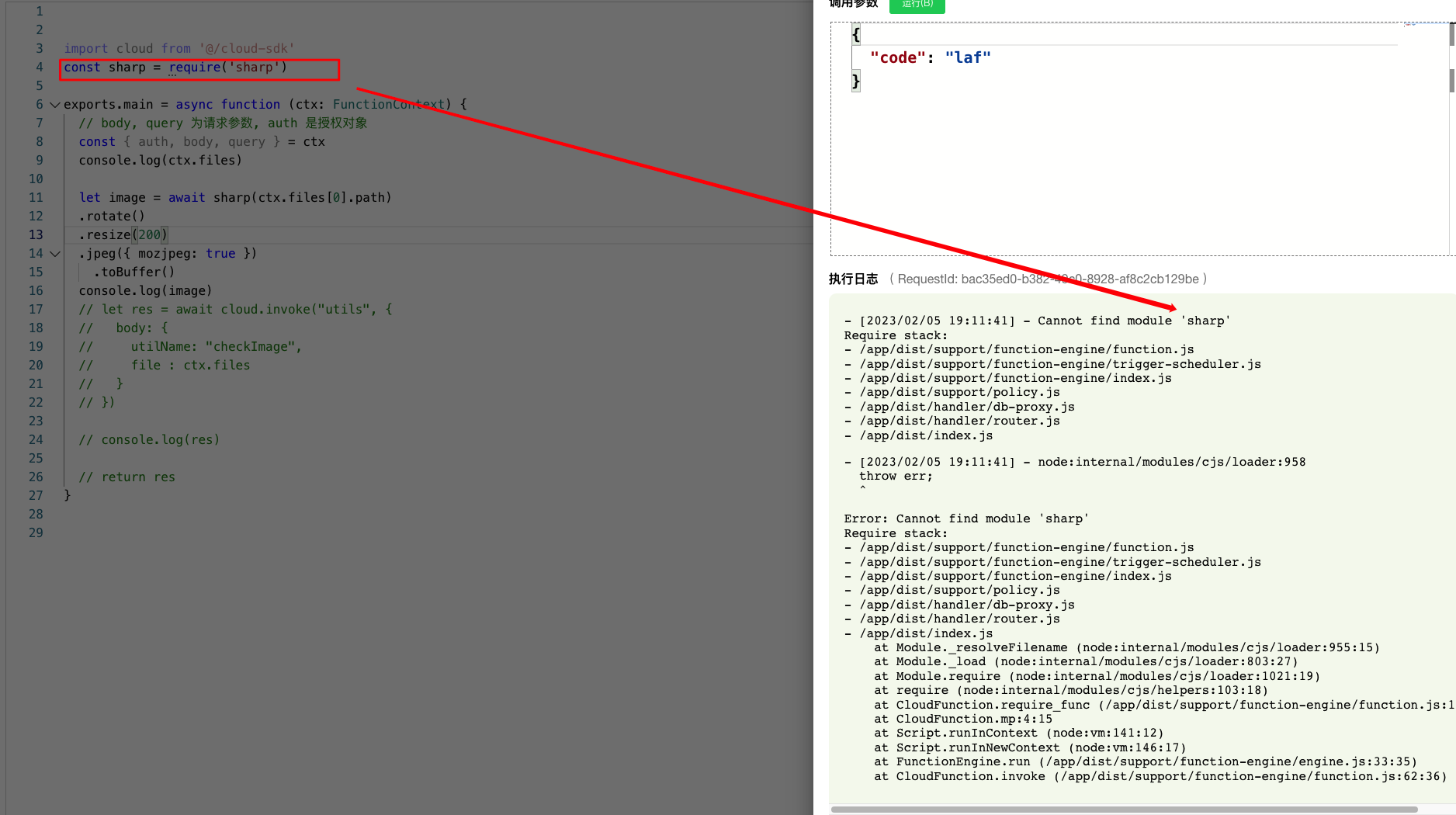Select the 调用参数 panel header
The width and height of the screenshot is (1456, 815).
(x=853, y=4)
